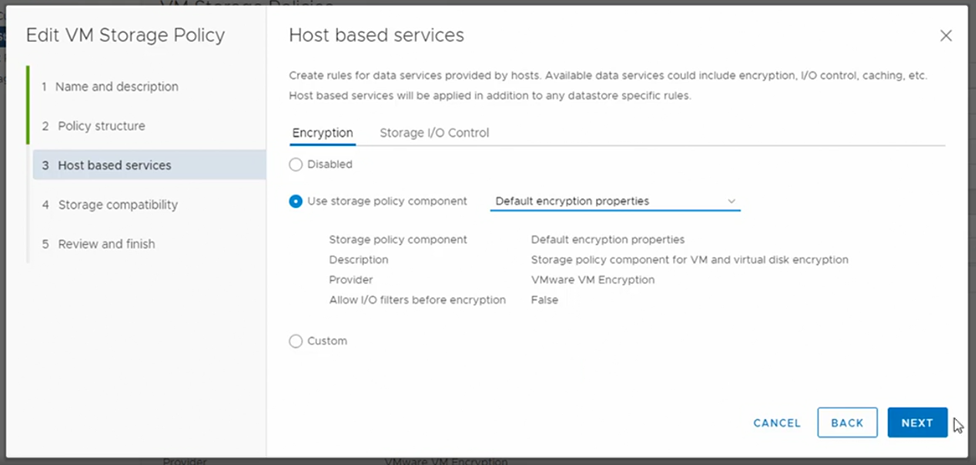Select the Disabled encryption radio button
Image resolution: width=976 pixels, height=465 pixels.
(296, 165)
